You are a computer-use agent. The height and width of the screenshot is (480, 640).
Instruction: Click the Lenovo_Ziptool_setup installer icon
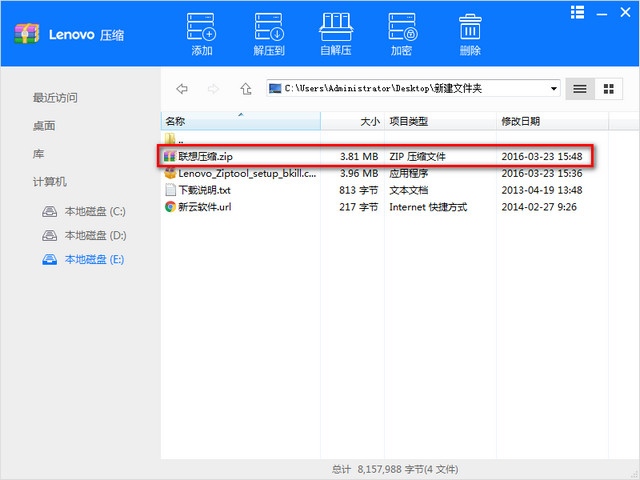tap(170, 173)
